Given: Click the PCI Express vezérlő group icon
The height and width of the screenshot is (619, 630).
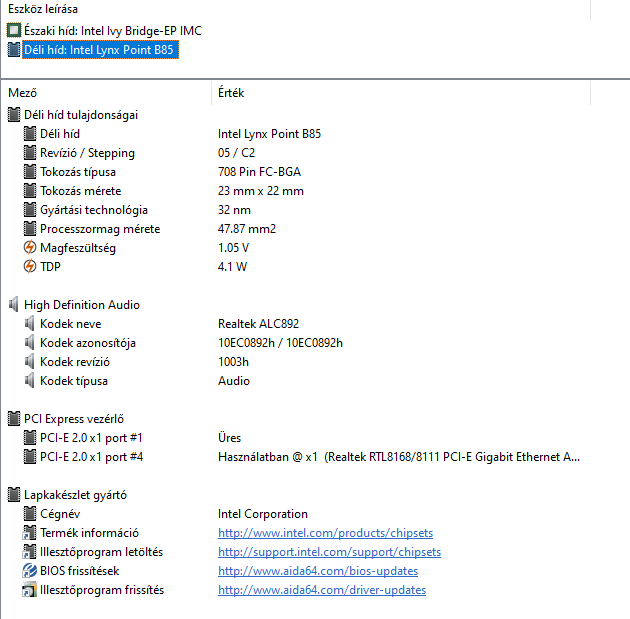Looking at the screenshot, I should (14, 419).
